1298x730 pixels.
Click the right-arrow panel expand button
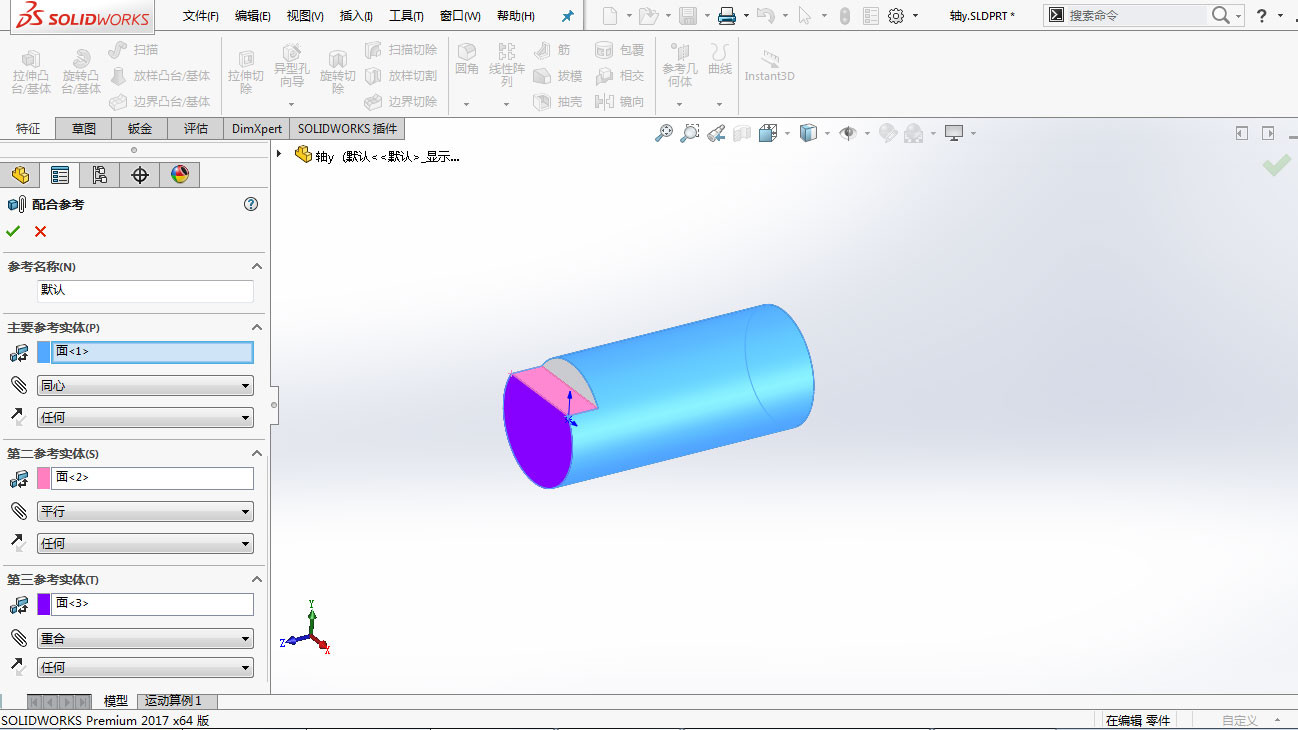(1268, 133)
